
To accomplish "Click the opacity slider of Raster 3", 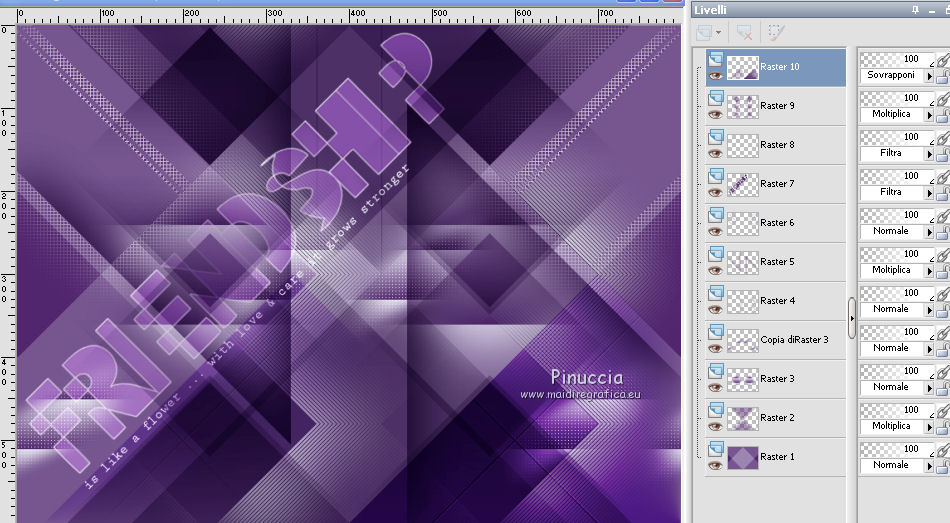I will (897, 371).
